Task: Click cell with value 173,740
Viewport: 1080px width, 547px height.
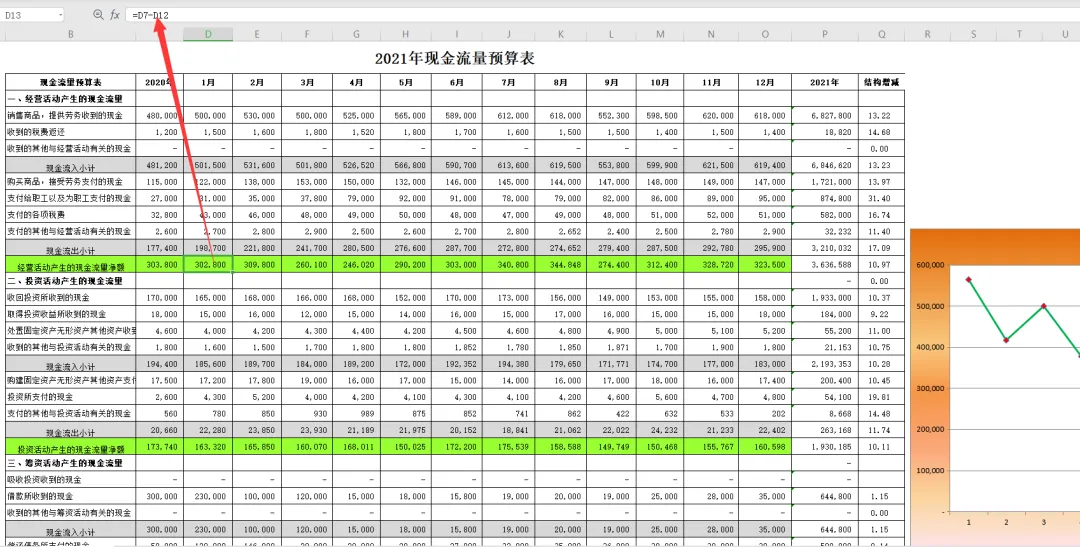Action: 160,446
